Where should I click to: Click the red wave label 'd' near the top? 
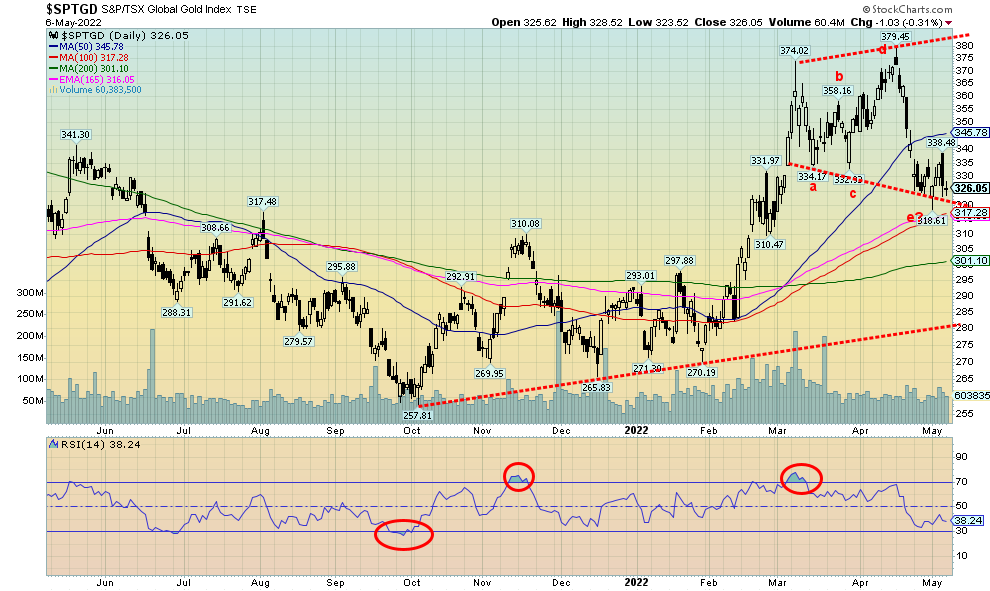[883, 49]
